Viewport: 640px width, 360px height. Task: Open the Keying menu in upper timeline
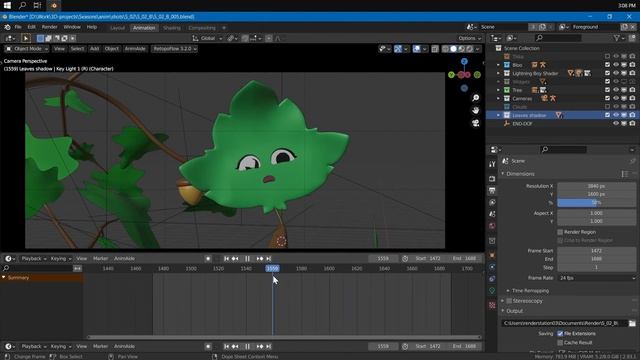coord(60,258)
